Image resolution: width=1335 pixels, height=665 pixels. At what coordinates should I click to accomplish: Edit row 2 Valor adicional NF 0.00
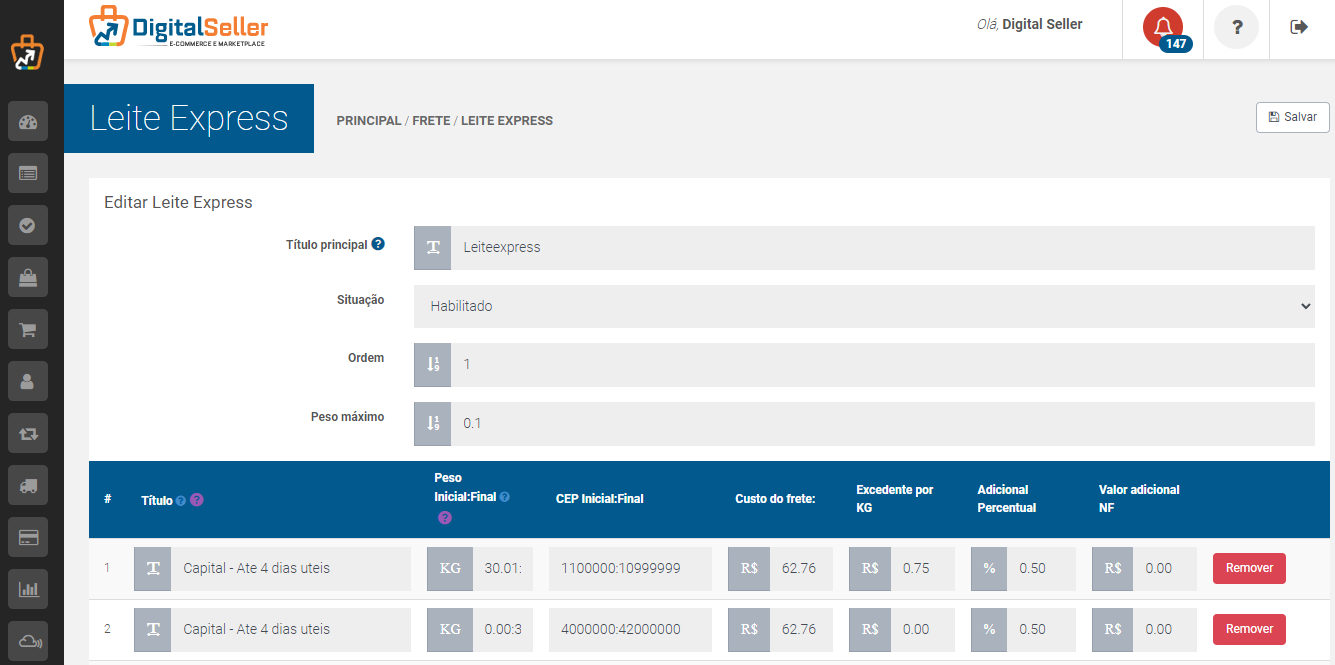[1164, 630]
